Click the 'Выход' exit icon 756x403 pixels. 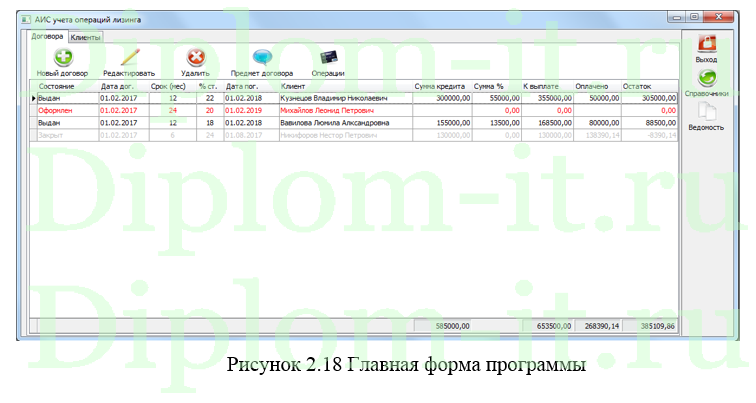[x=706, y=45]
